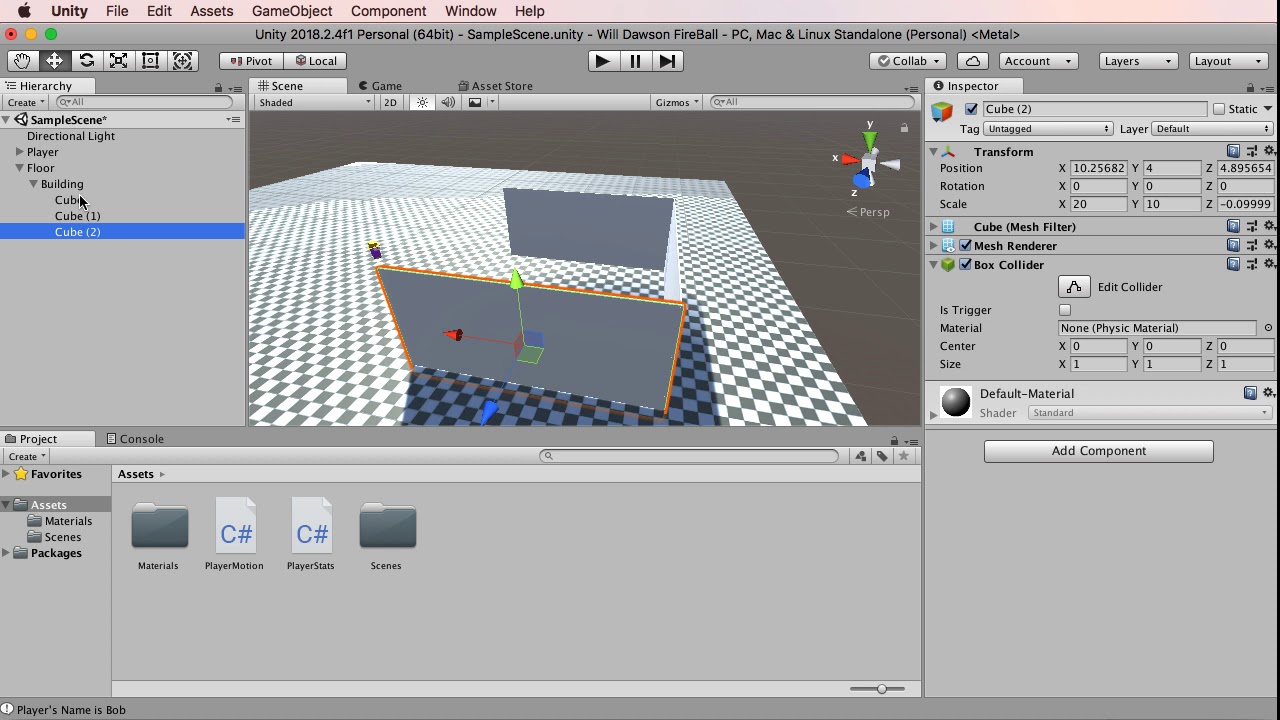Select Directional Light in Hierarchy

point(71,136)
